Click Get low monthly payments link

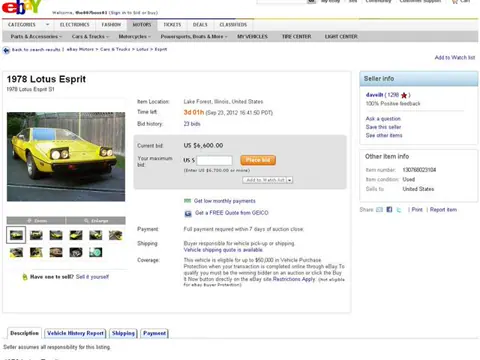225,201
